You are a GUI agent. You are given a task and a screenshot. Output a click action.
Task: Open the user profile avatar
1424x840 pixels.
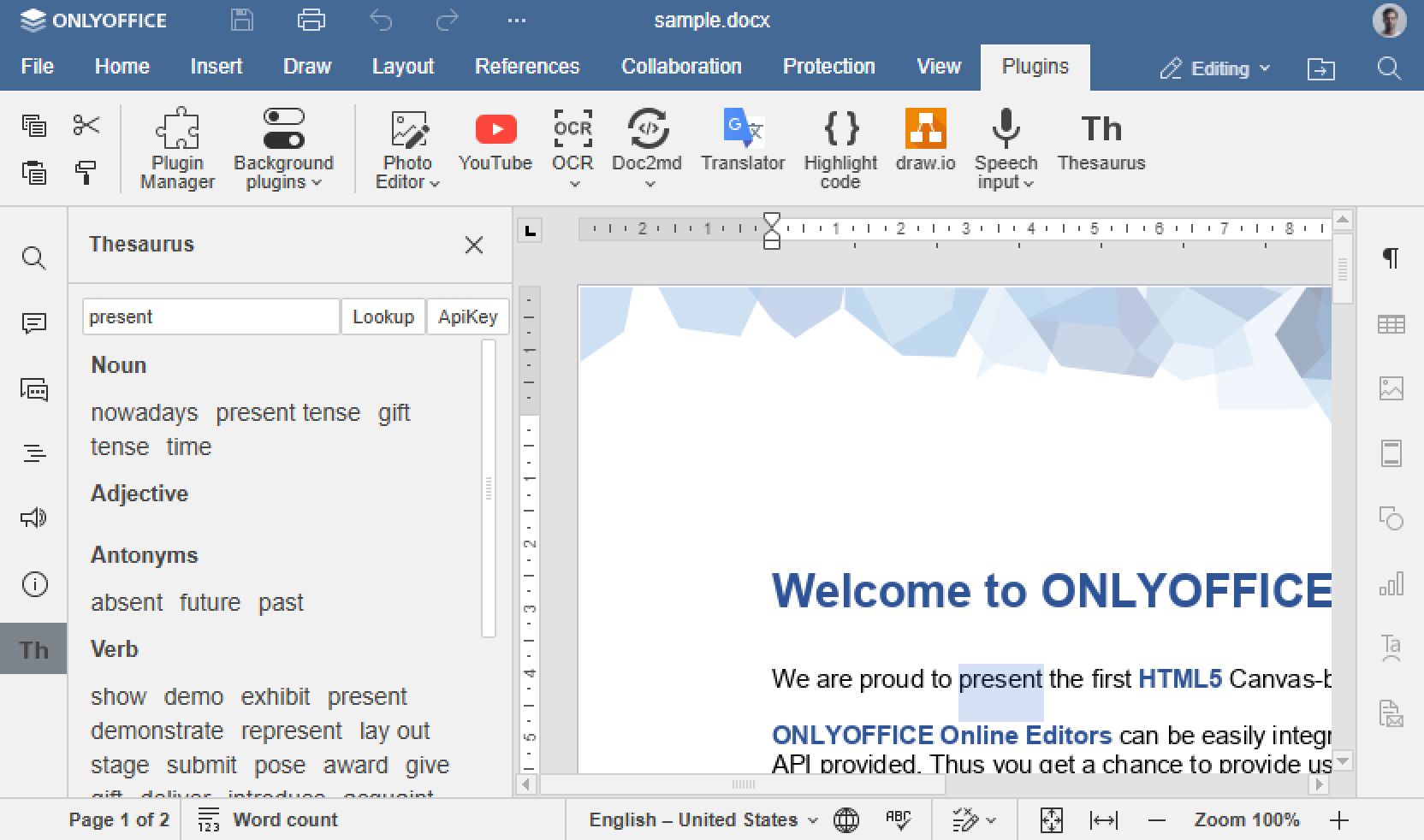tap(1389, 21)
